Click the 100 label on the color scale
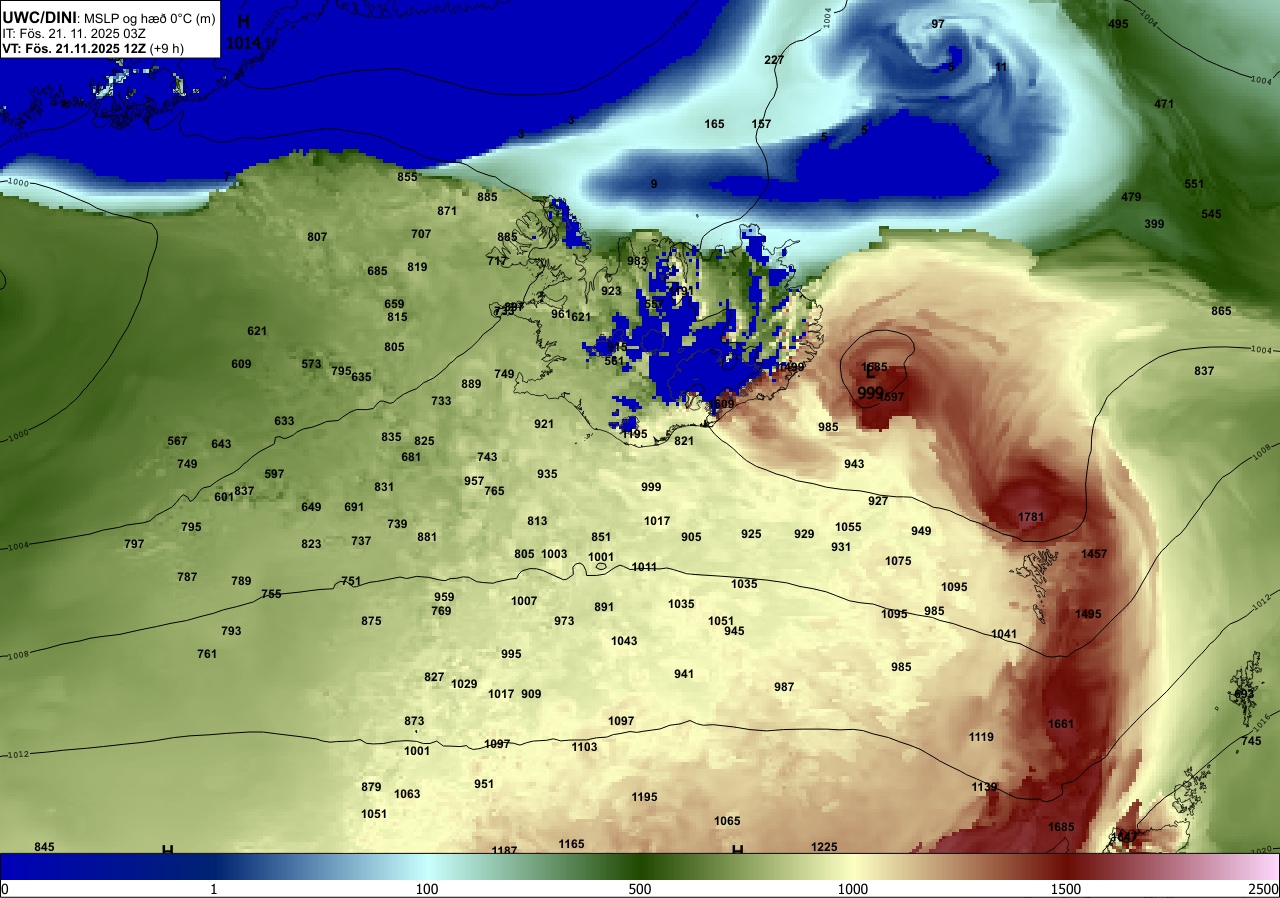 pyautogui.click(x=427, y=889)
